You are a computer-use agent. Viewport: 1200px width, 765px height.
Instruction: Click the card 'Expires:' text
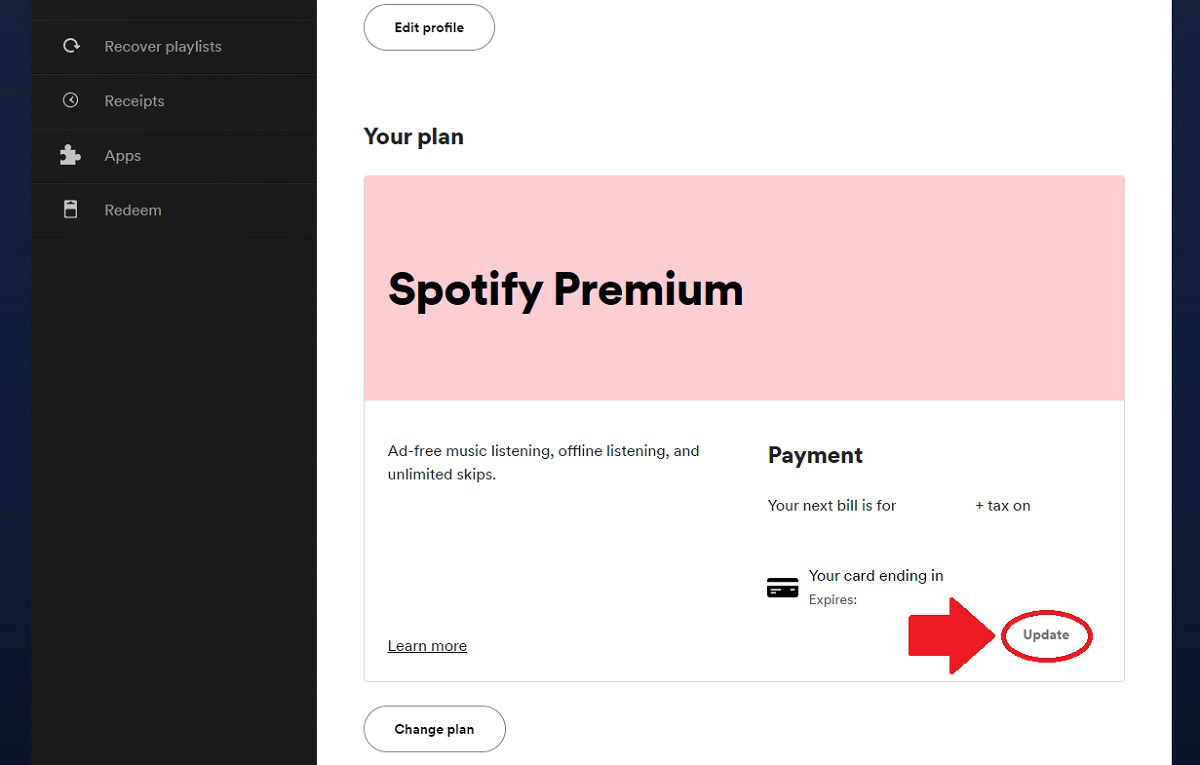[x=833, y=600]
